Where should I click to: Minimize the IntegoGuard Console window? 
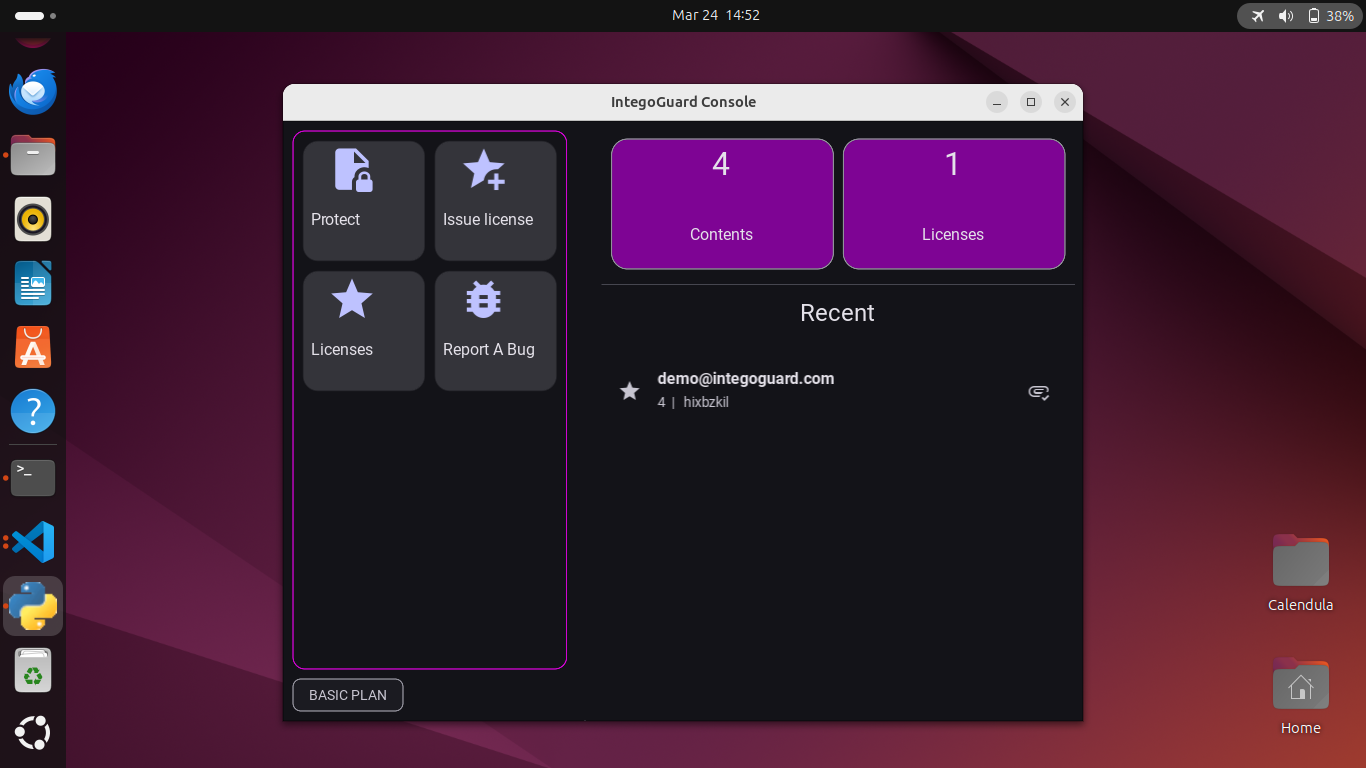tap(997, 102)
